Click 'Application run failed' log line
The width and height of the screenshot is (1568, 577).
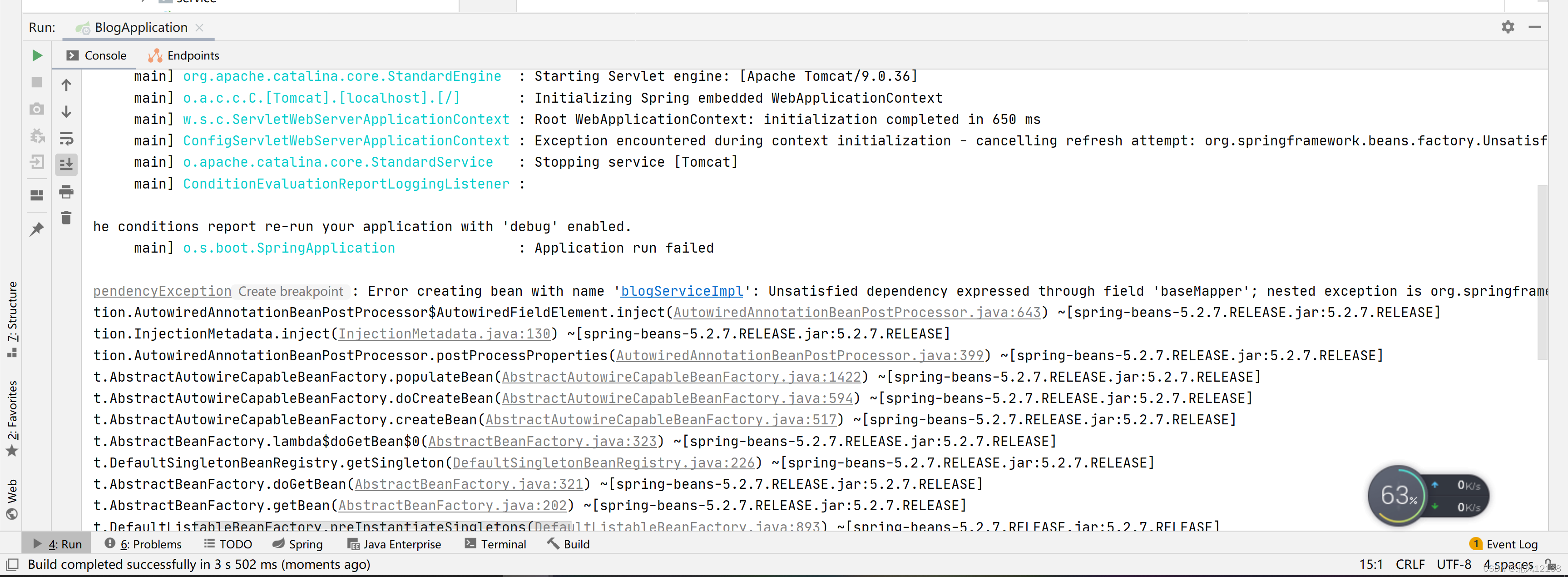pos(624,248)
